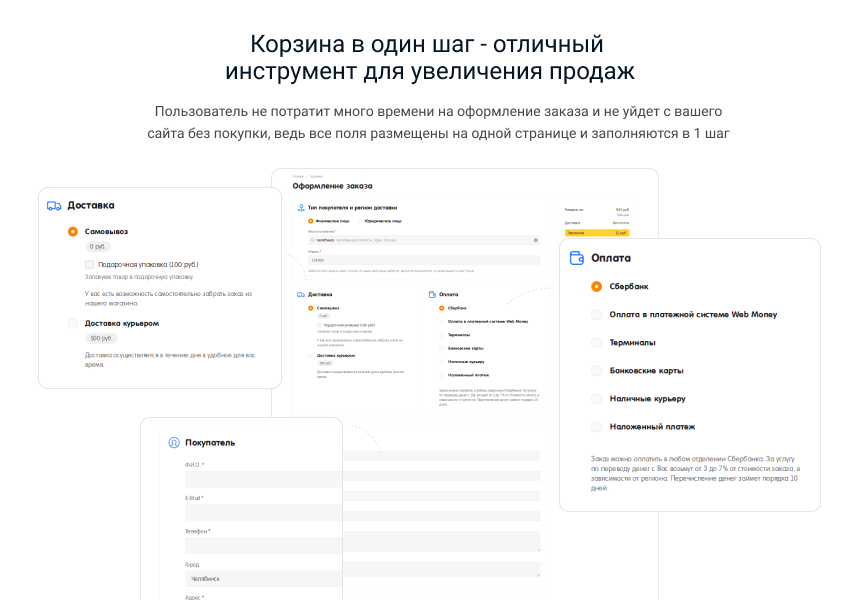Click the truck icon in the large Доставка card
860x600 pixels.
tap(54, 206)
